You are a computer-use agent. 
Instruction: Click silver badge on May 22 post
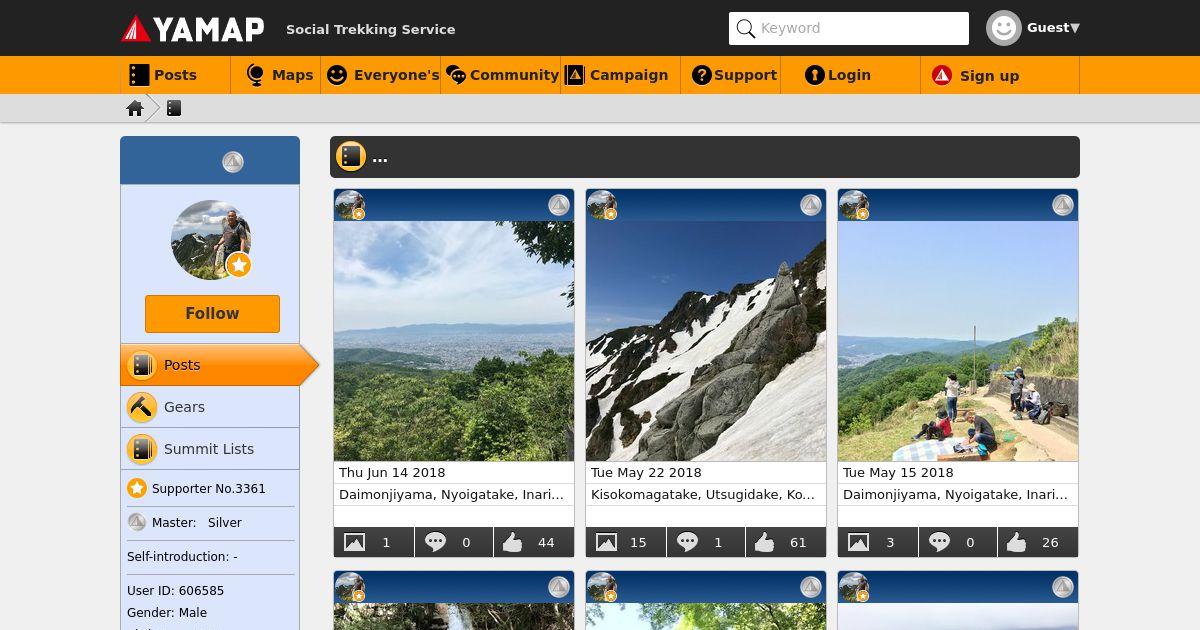pyautogui.click(x=811, y=205)
